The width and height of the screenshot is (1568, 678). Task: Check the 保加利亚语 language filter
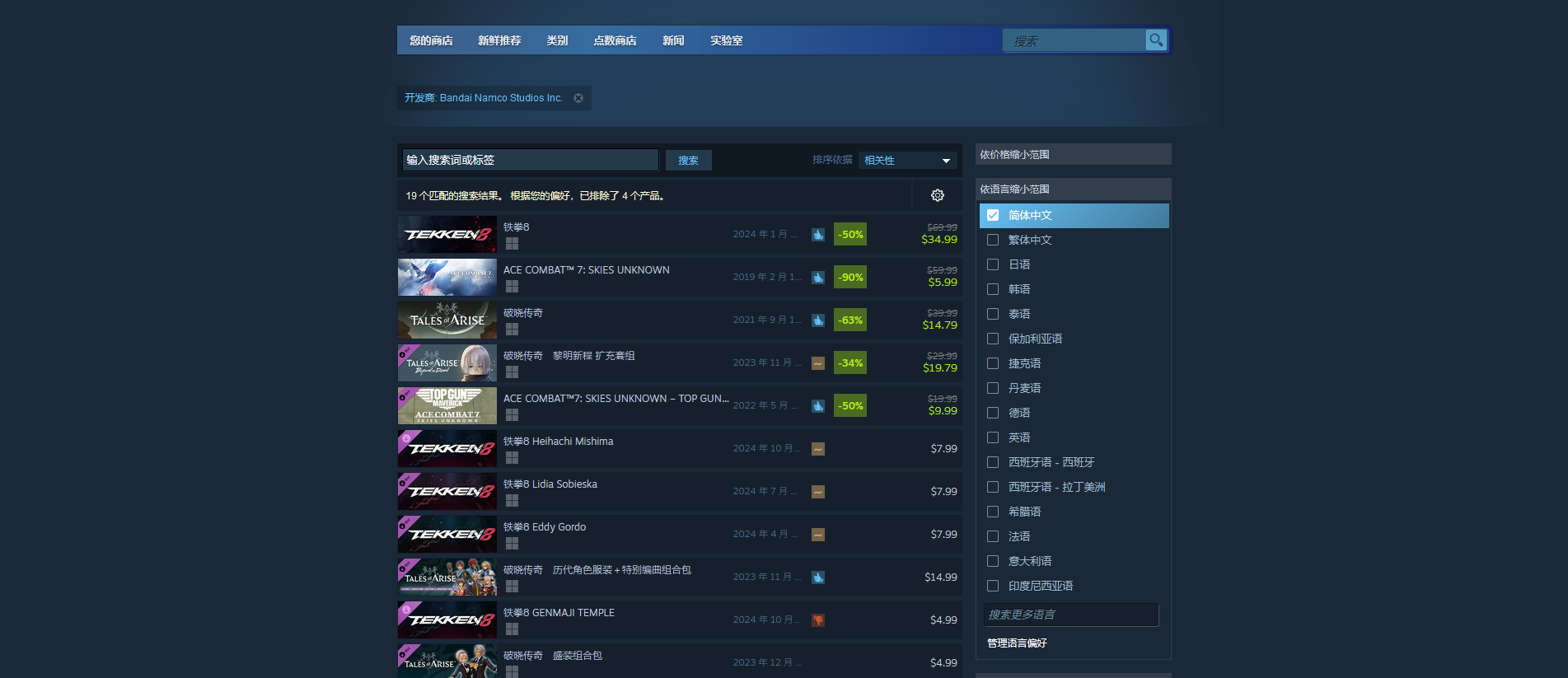tap(993, 339)
